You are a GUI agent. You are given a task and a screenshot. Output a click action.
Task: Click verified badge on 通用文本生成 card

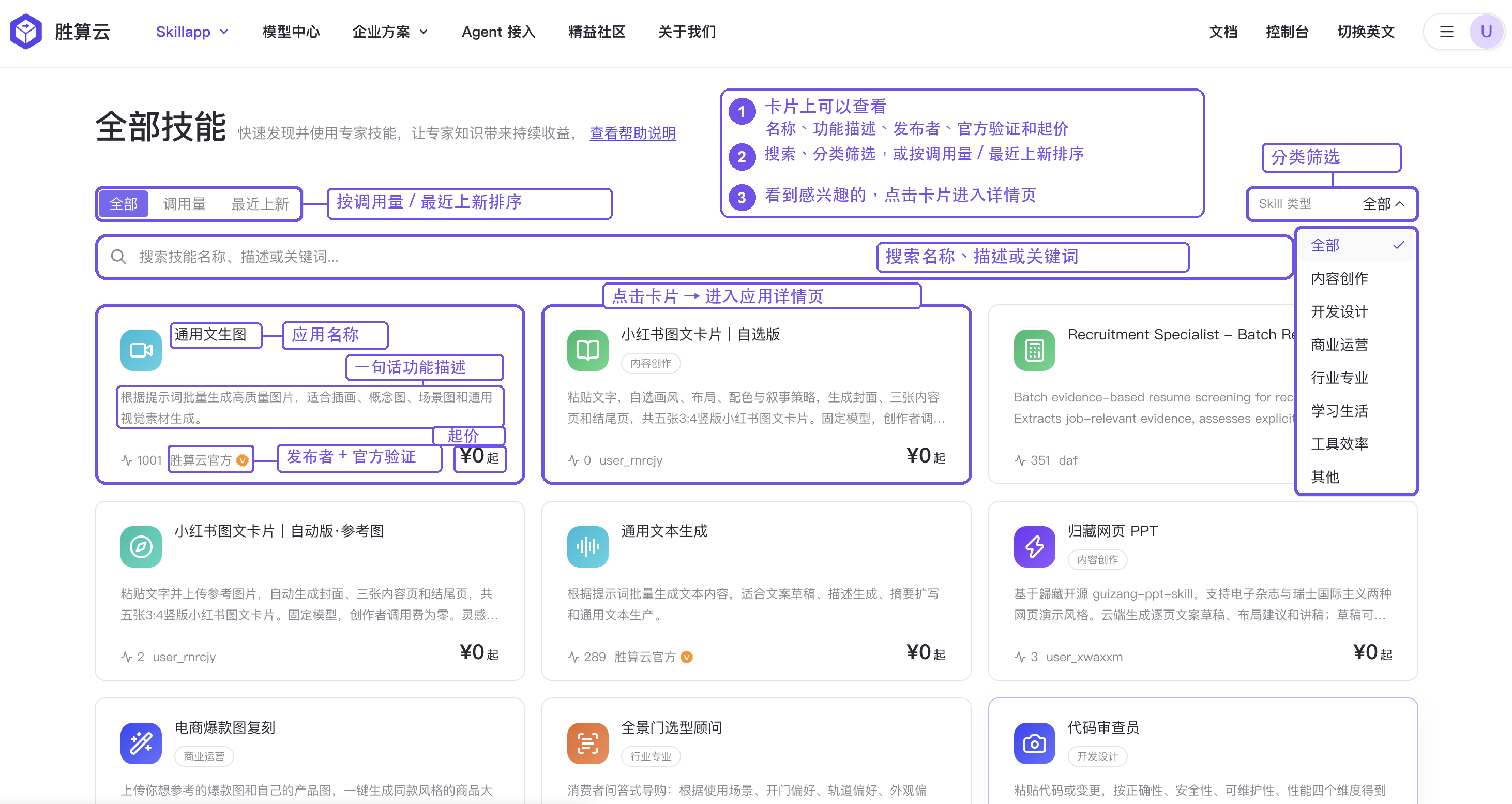click(x=687, y=657)
